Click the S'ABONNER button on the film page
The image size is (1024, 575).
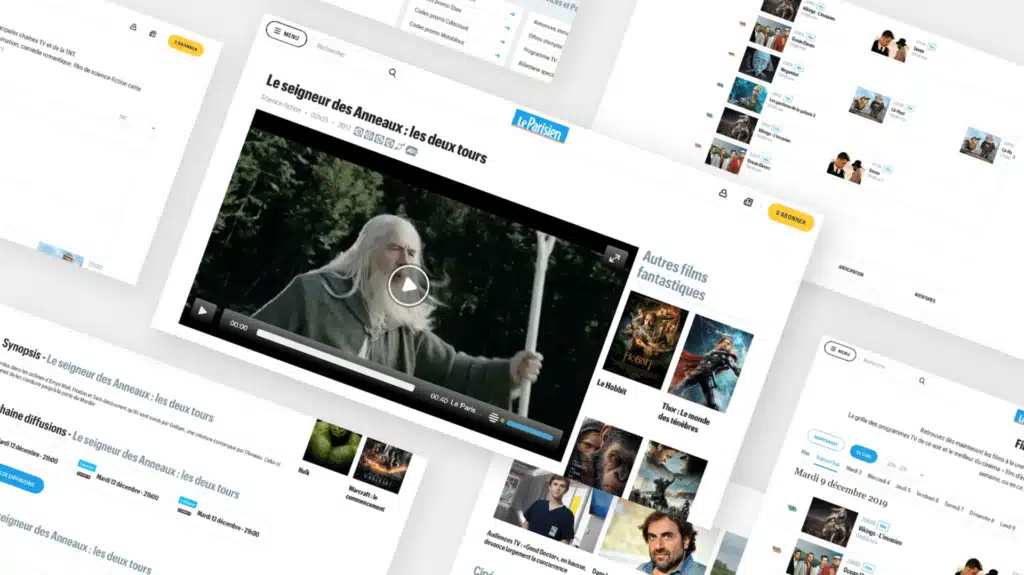791,218
